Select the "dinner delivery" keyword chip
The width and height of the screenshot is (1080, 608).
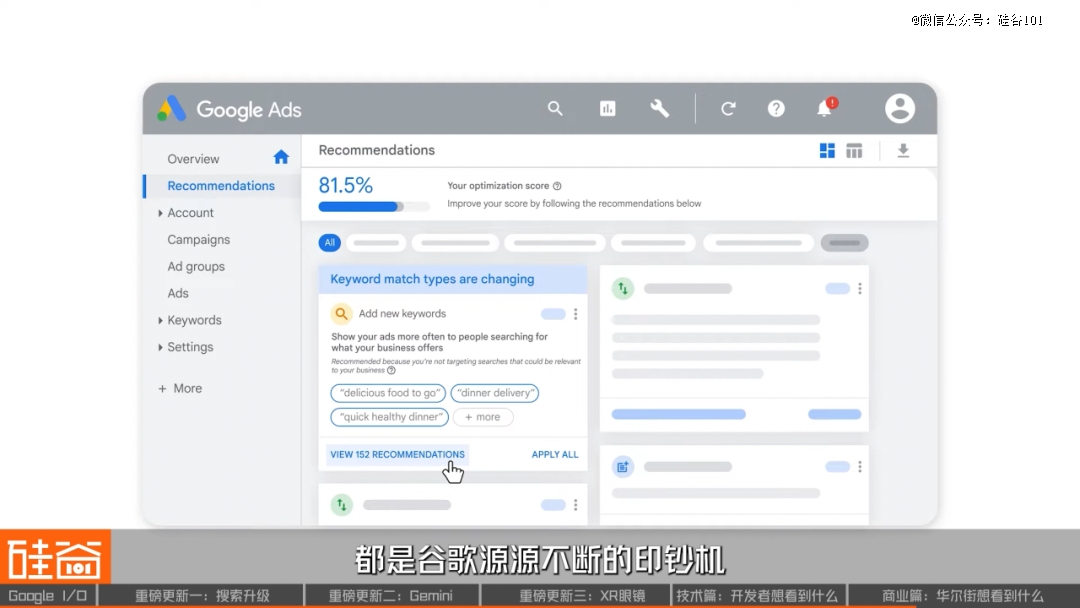495,393
